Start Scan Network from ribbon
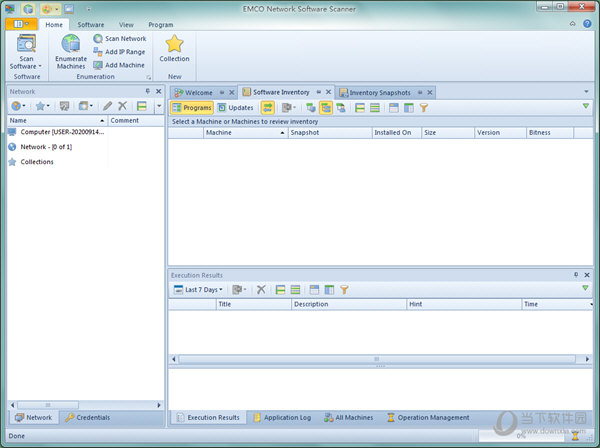 tap(120, 39)
